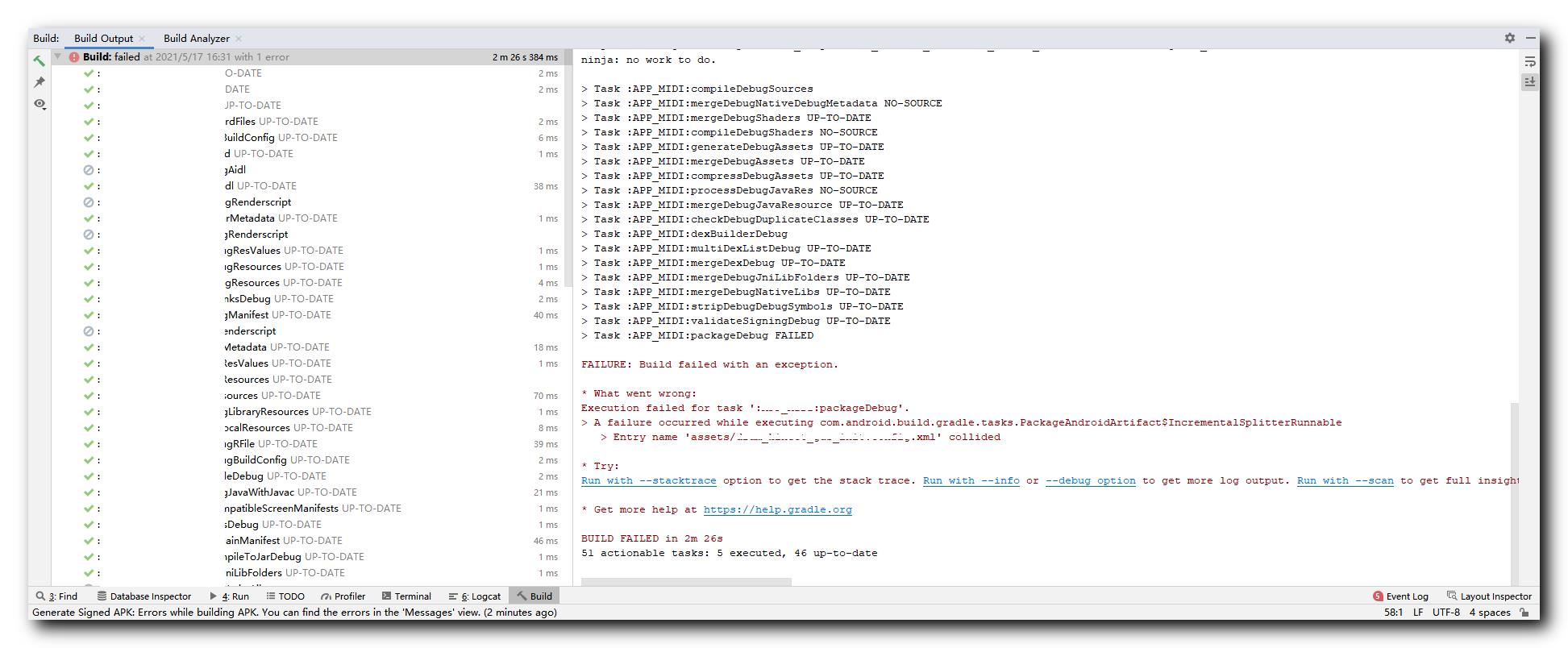
Task: Switch to the Build Analyzer tab
Action: tap(196, 38)
